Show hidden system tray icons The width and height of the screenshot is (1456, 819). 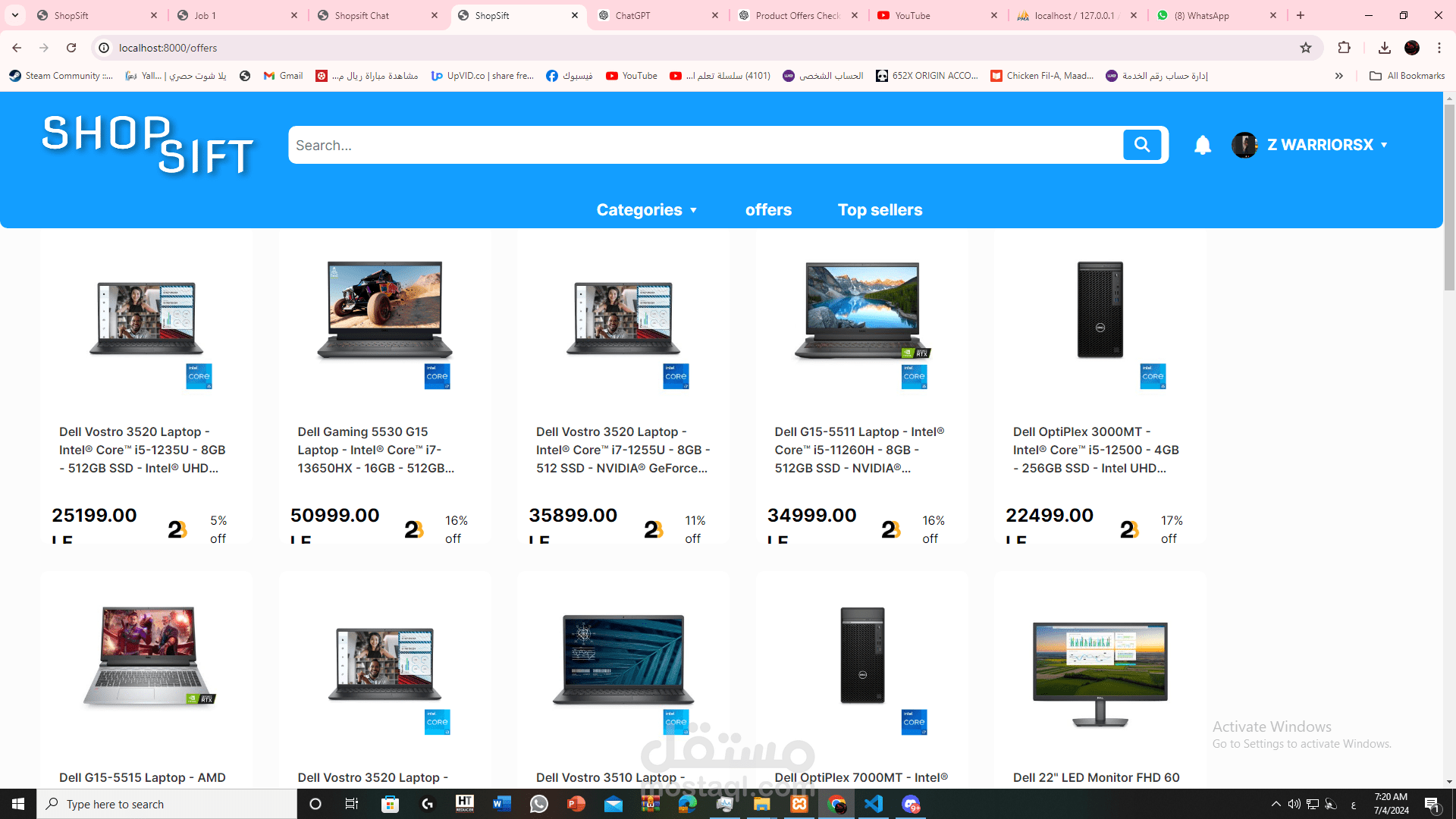pos(1276,804)
